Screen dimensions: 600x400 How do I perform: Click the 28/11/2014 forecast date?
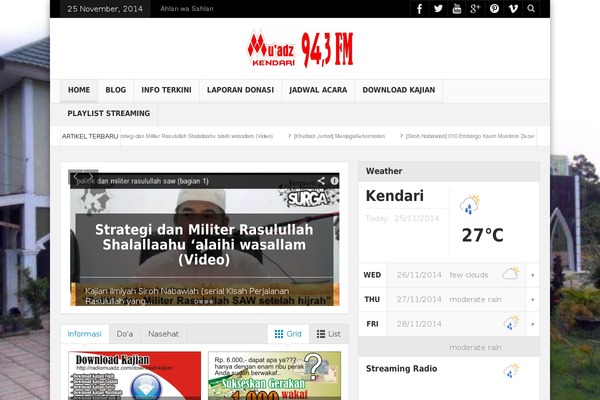point(419,324)
